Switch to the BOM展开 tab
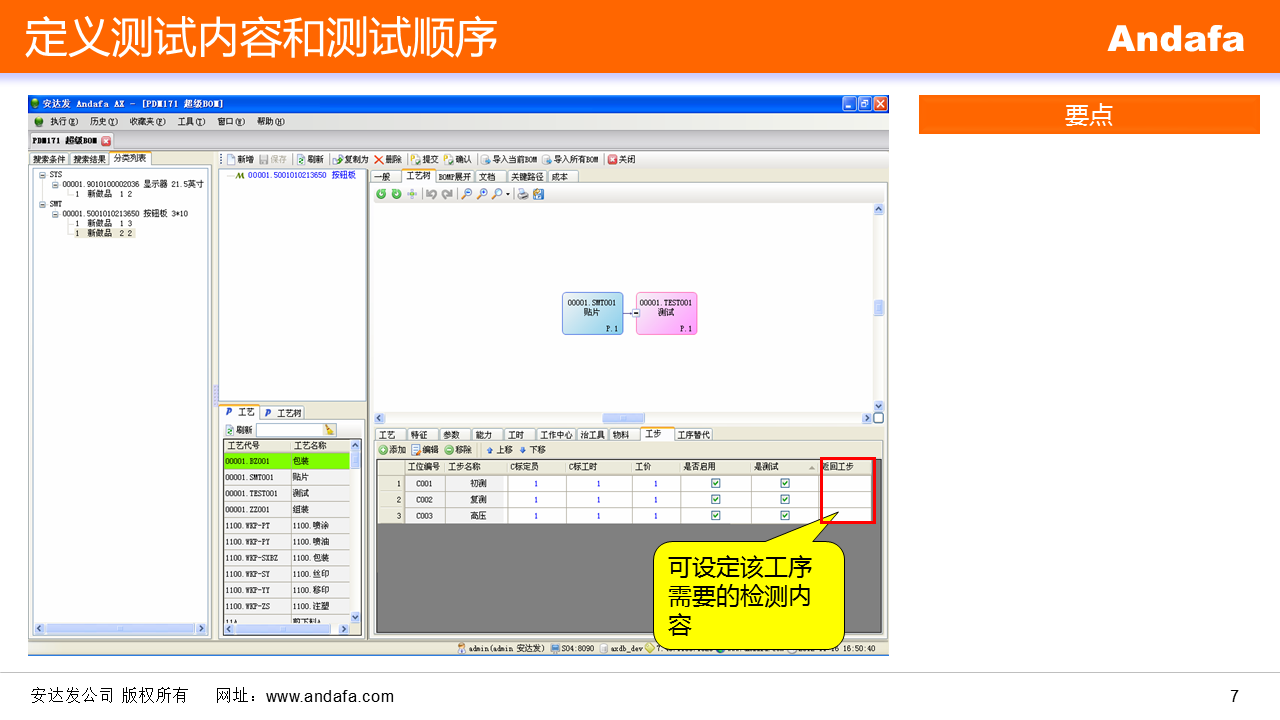 454,177
